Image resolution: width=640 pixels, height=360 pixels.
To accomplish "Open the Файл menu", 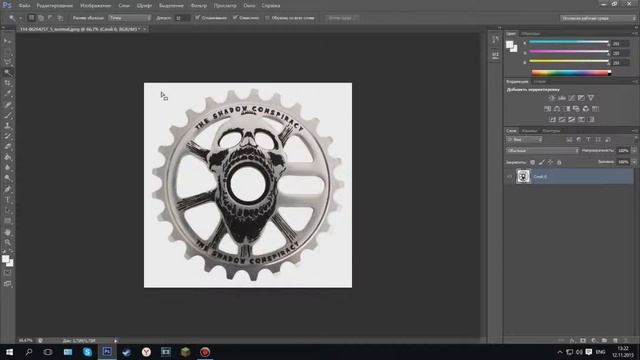I will (24, 6).
